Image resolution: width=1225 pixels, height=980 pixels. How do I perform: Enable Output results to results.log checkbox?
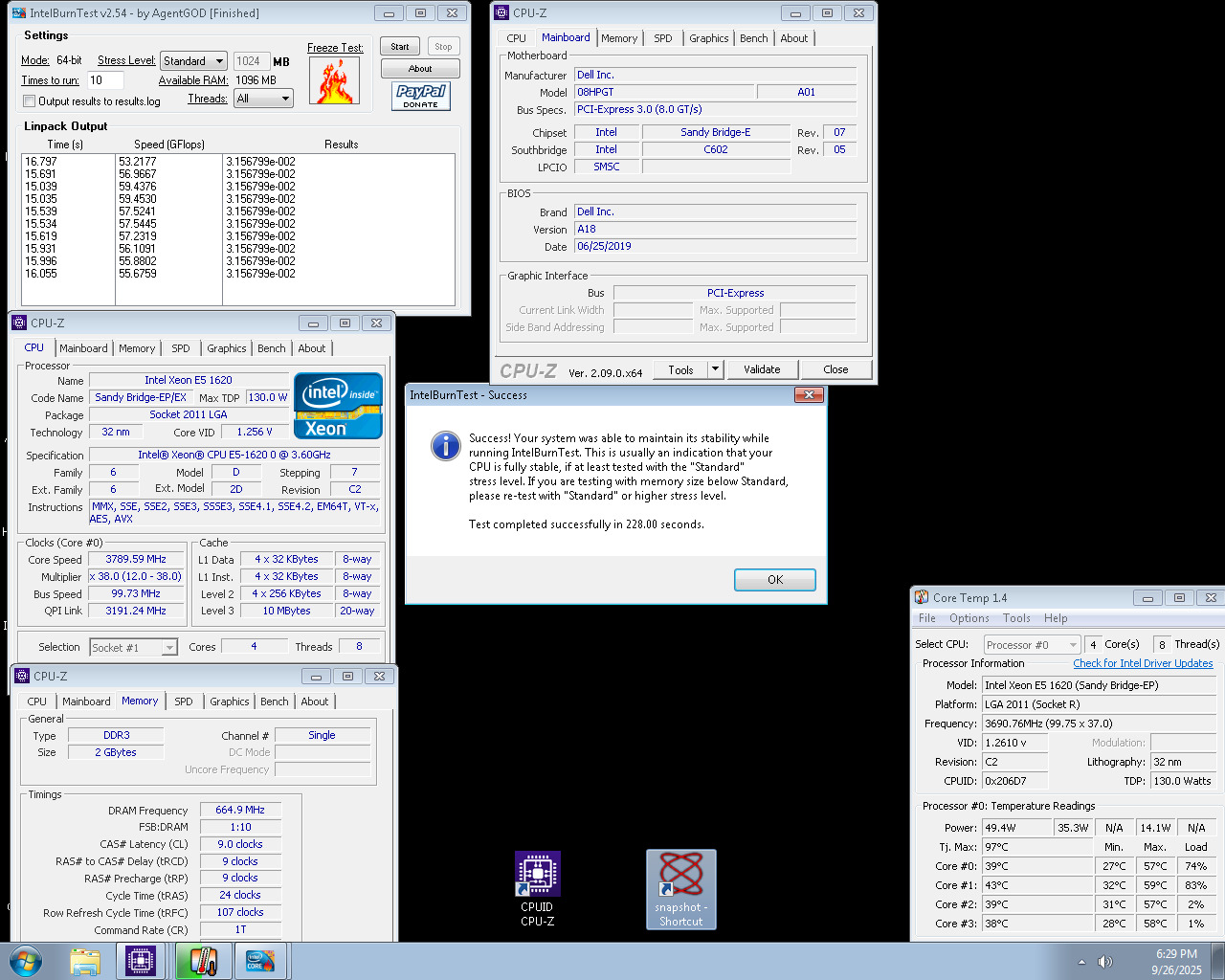30,101
